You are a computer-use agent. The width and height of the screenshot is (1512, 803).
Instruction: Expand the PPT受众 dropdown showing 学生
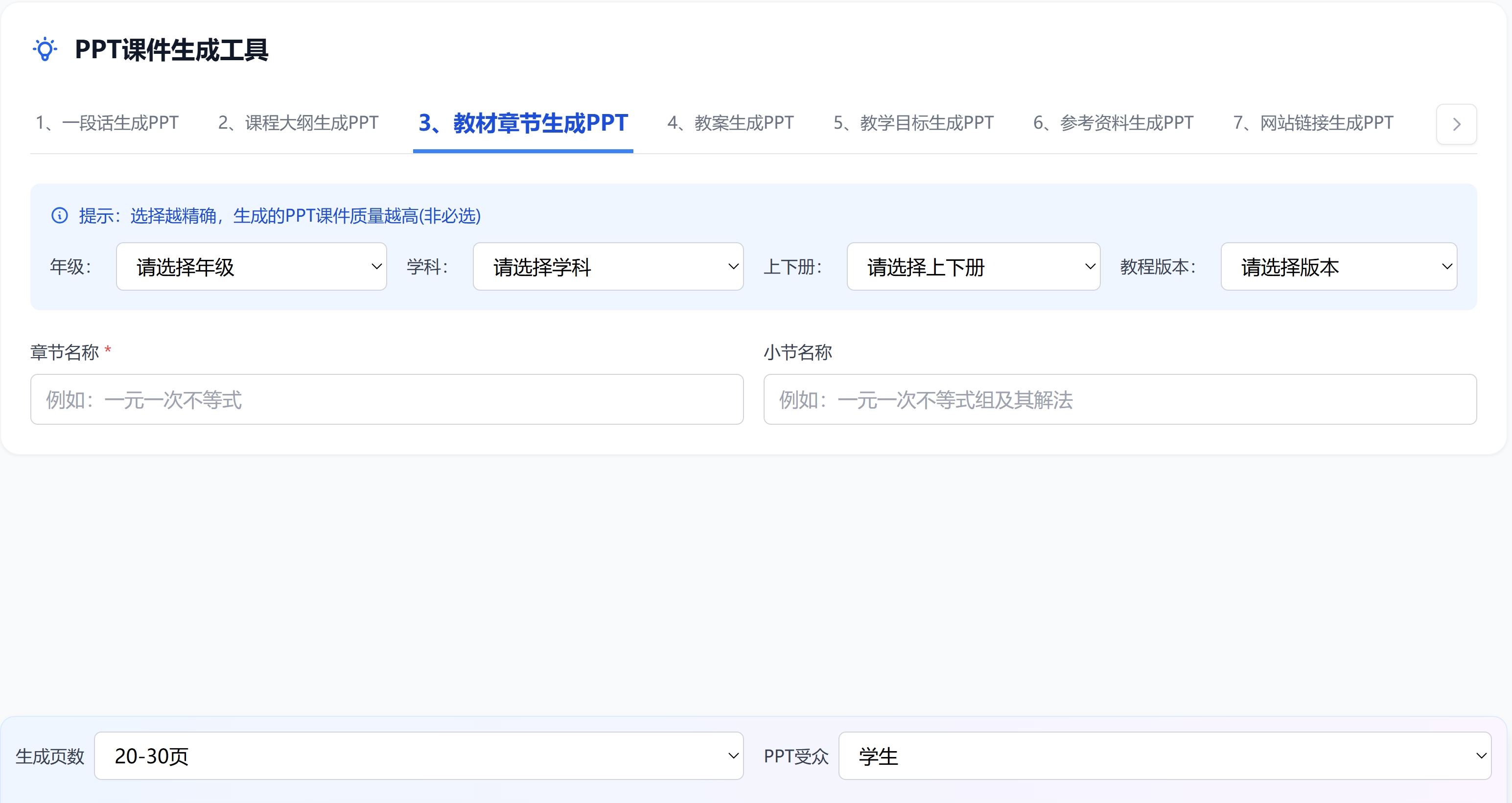[1164, 756]
